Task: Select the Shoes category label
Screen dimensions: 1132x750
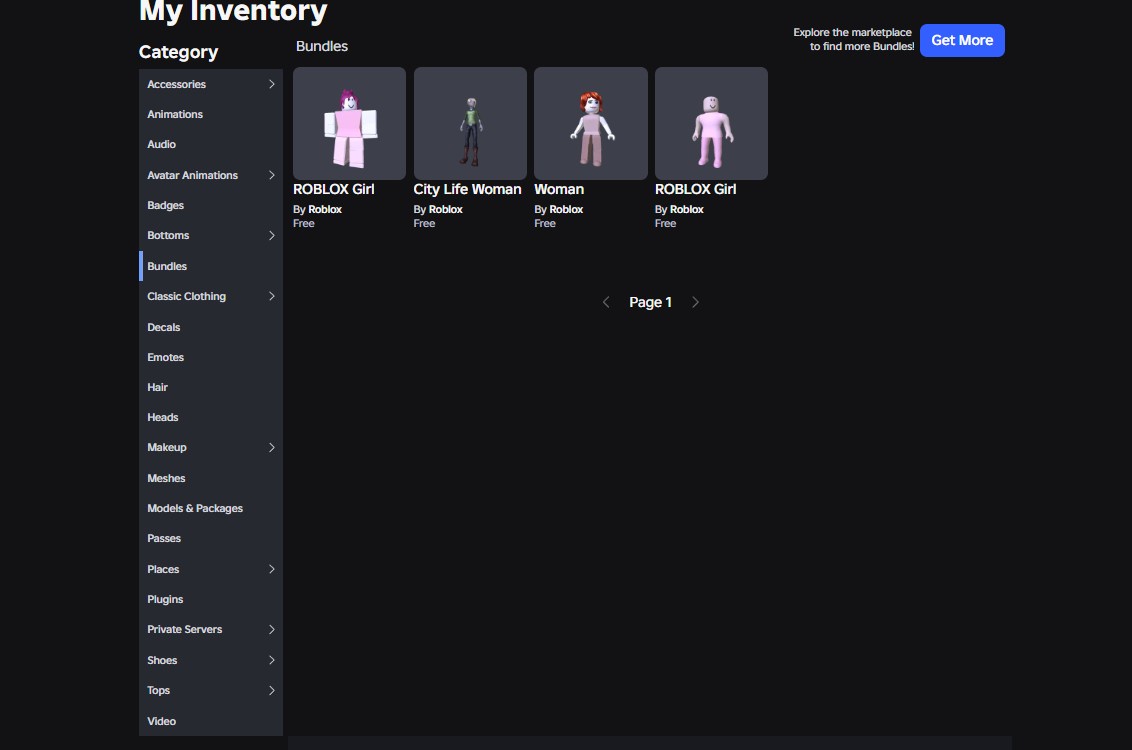Action: coord(162,660)
